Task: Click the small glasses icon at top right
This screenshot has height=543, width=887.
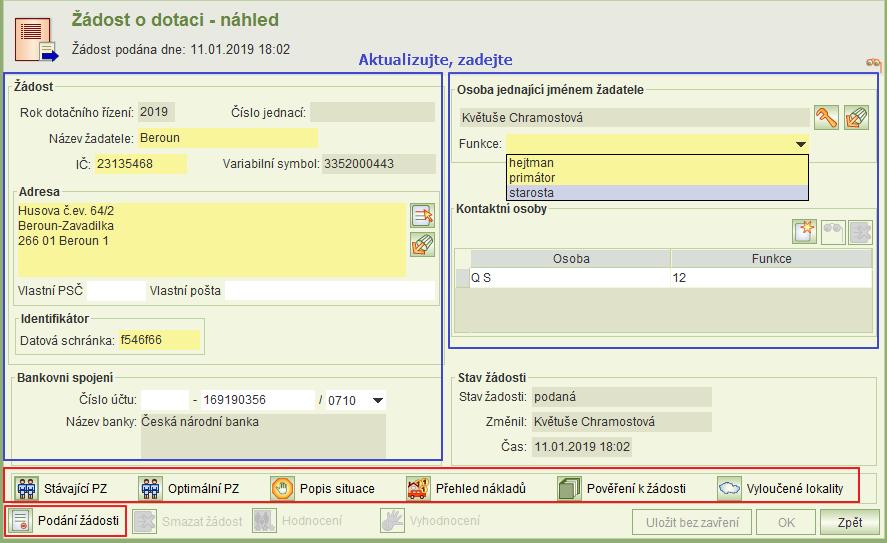Action: coord(874,63)
